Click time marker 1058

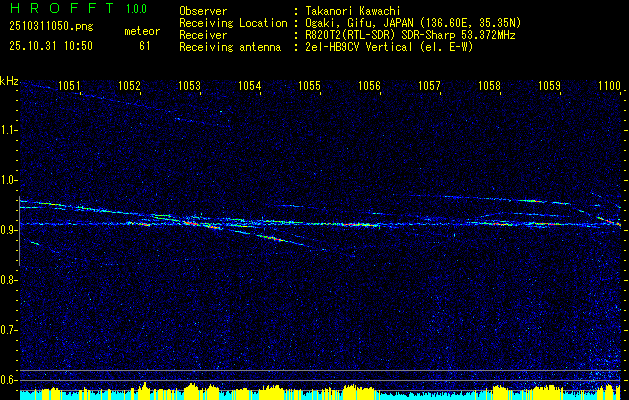pos(489,85)
